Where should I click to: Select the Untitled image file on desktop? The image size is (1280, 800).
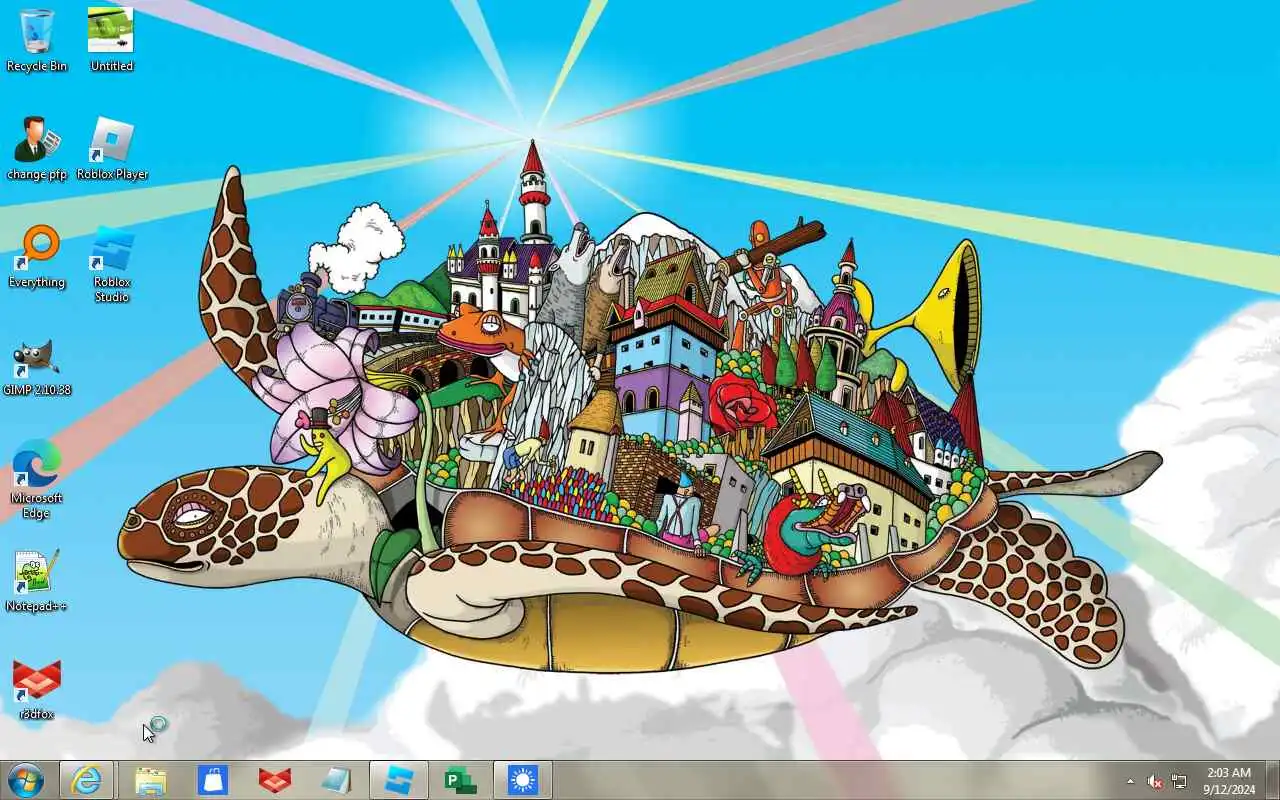point(111,40)
